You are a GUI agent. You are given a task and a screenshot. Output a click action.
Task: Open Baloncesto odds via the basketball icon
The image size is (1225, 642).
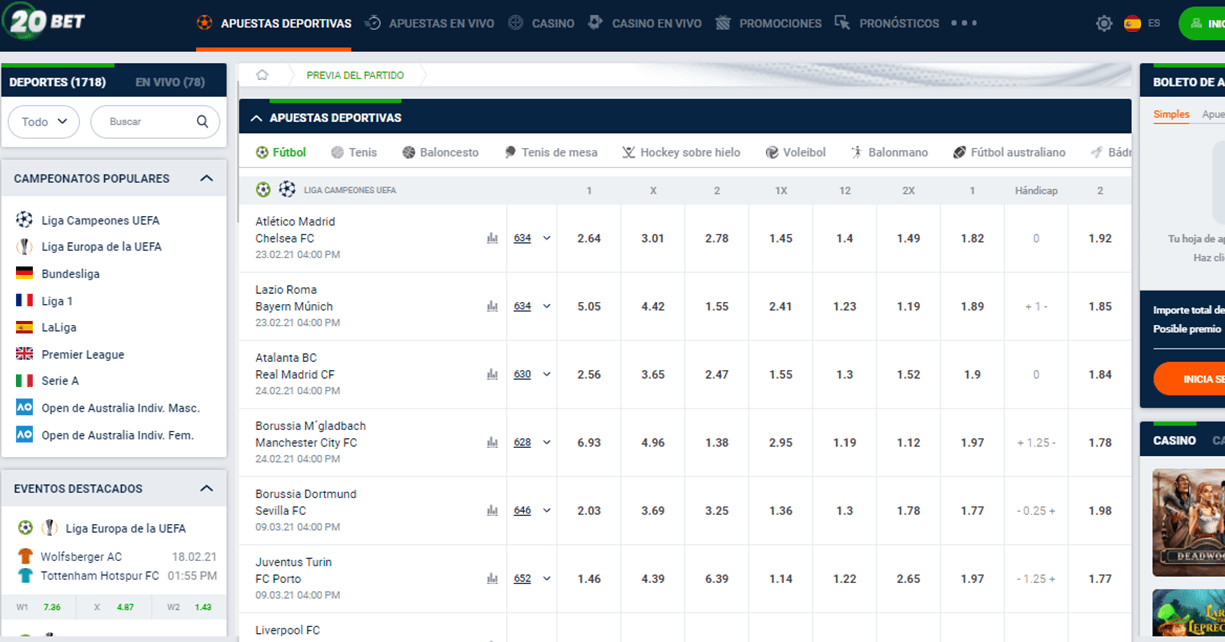click(x=409, y=152)
